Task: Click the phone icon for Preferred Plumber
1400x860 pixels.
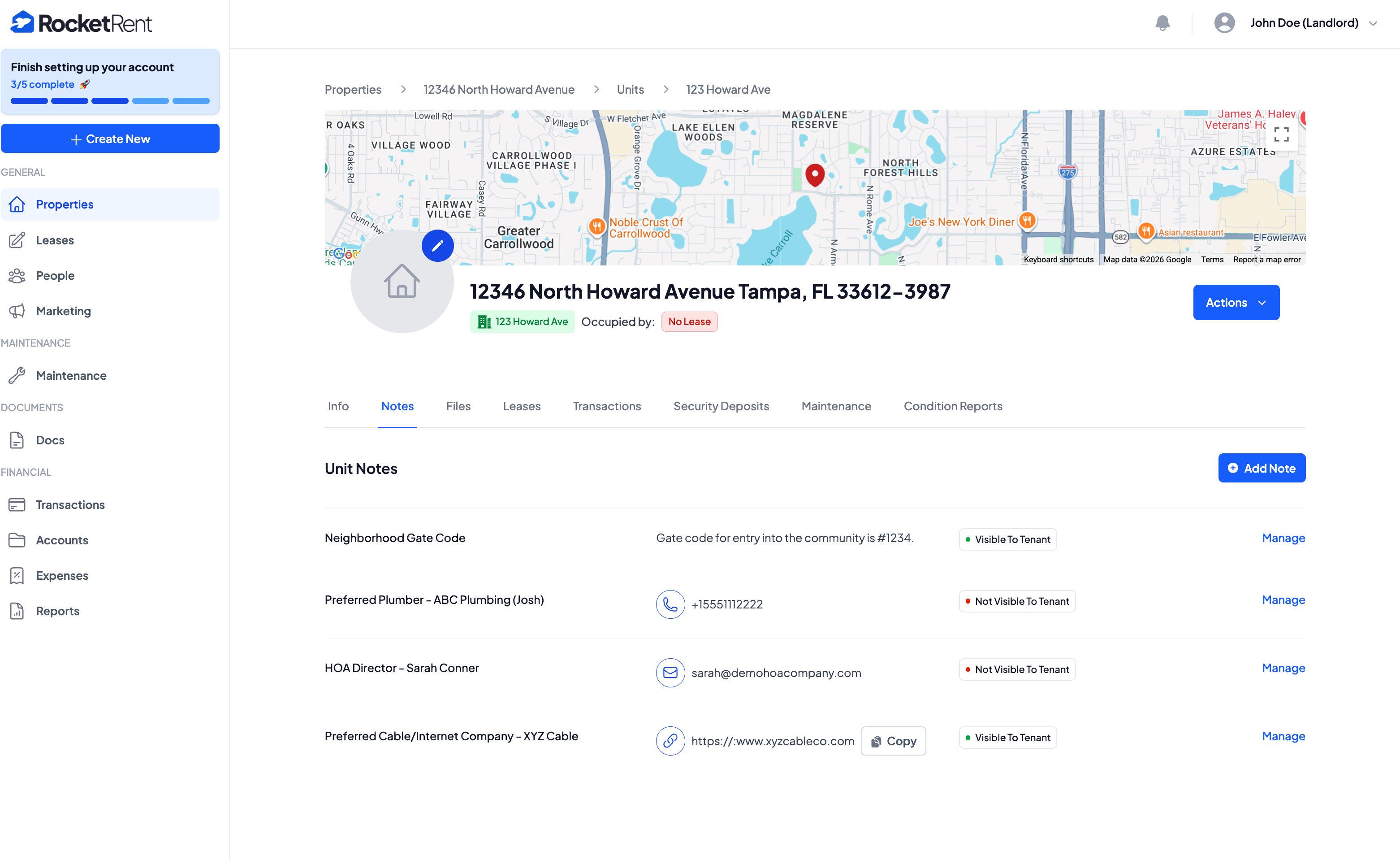Action: pyautogui.click(x=670, y=604)
